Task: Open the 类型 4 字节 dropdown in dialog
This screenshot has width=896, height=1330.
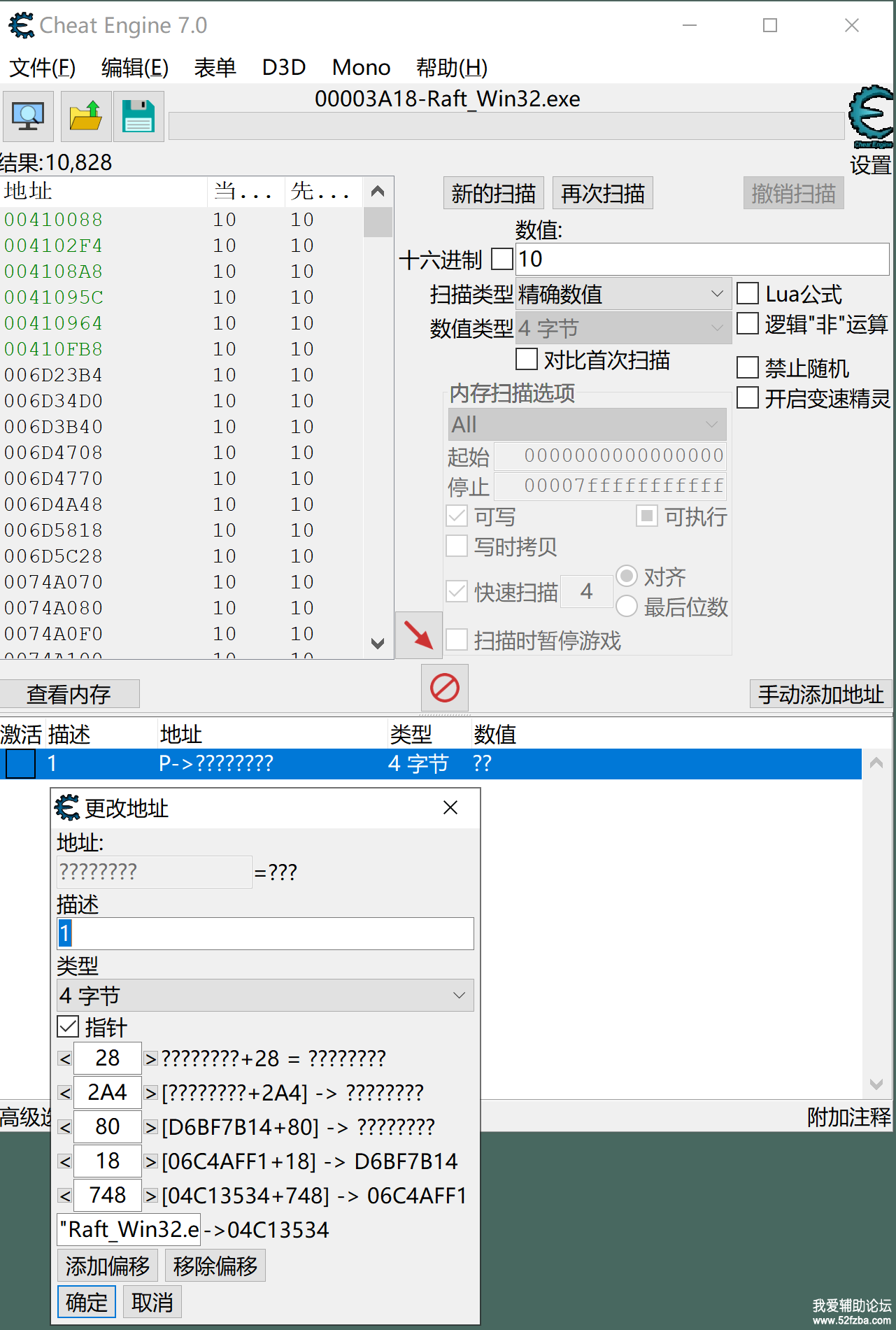Action: click(265, 995)
